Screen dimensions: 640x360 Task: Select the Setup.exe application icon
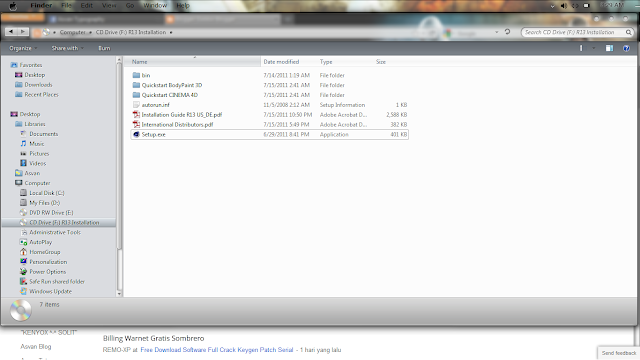pyautogui.click(x=136, y=134)
